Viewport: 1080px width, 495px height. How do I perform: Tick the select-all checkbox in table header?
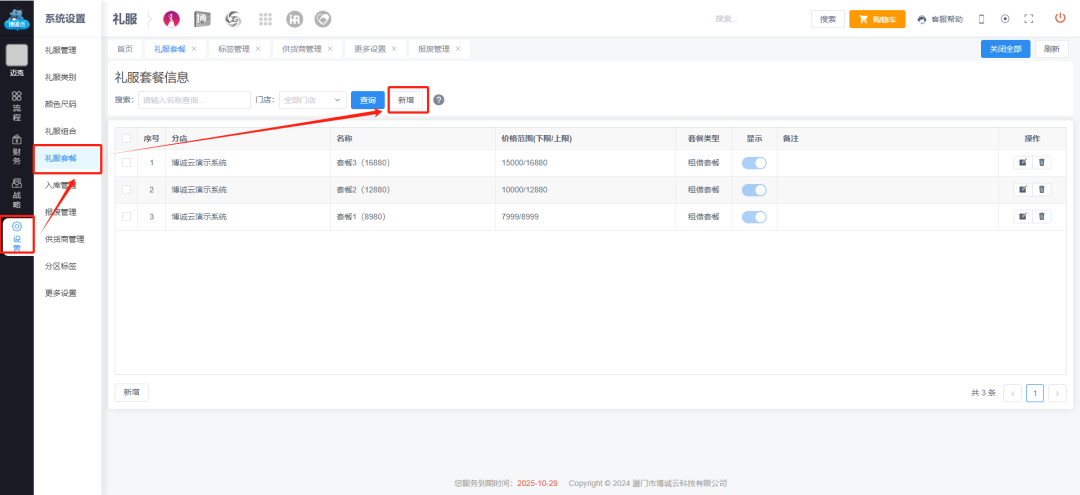(x=127, y=138)
